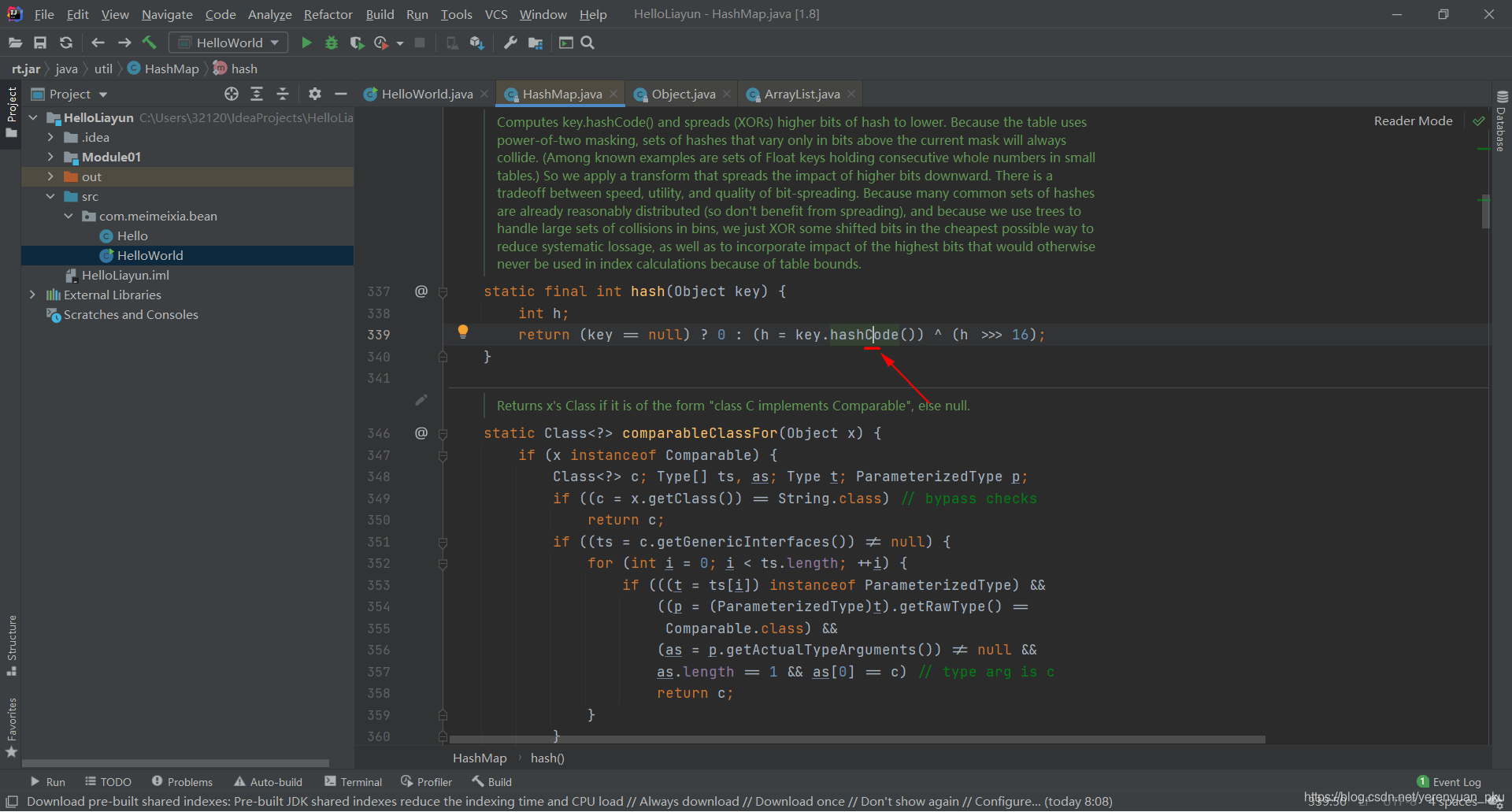Open the Refactor menu
1512x812 pixels.
pyautogui.click(x=328, y=14)
